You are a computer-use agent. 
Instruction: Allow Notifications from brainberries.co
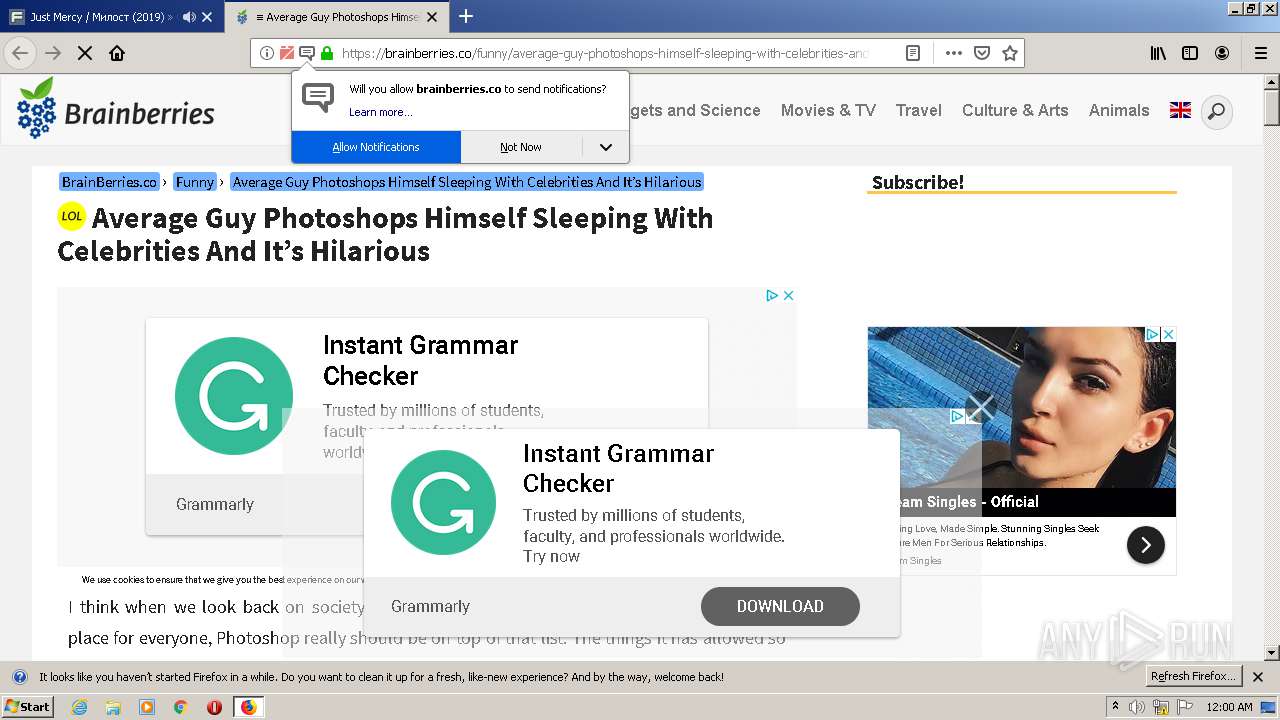pyautogui.click(x=376, y=147)
